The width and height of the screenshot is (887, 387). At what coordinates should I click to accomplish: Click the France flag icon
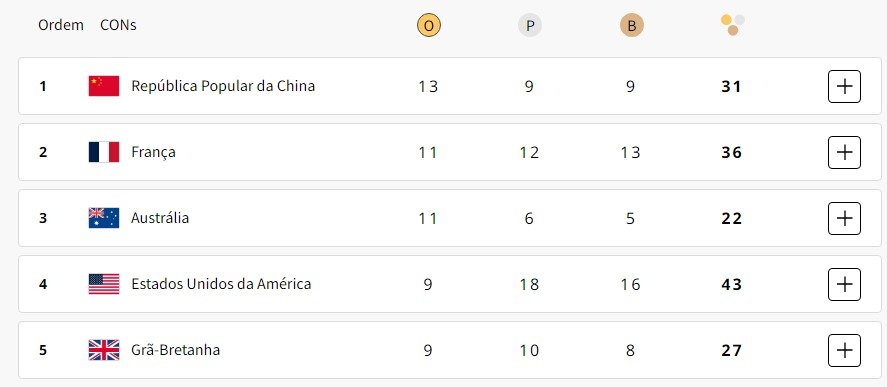104,152
